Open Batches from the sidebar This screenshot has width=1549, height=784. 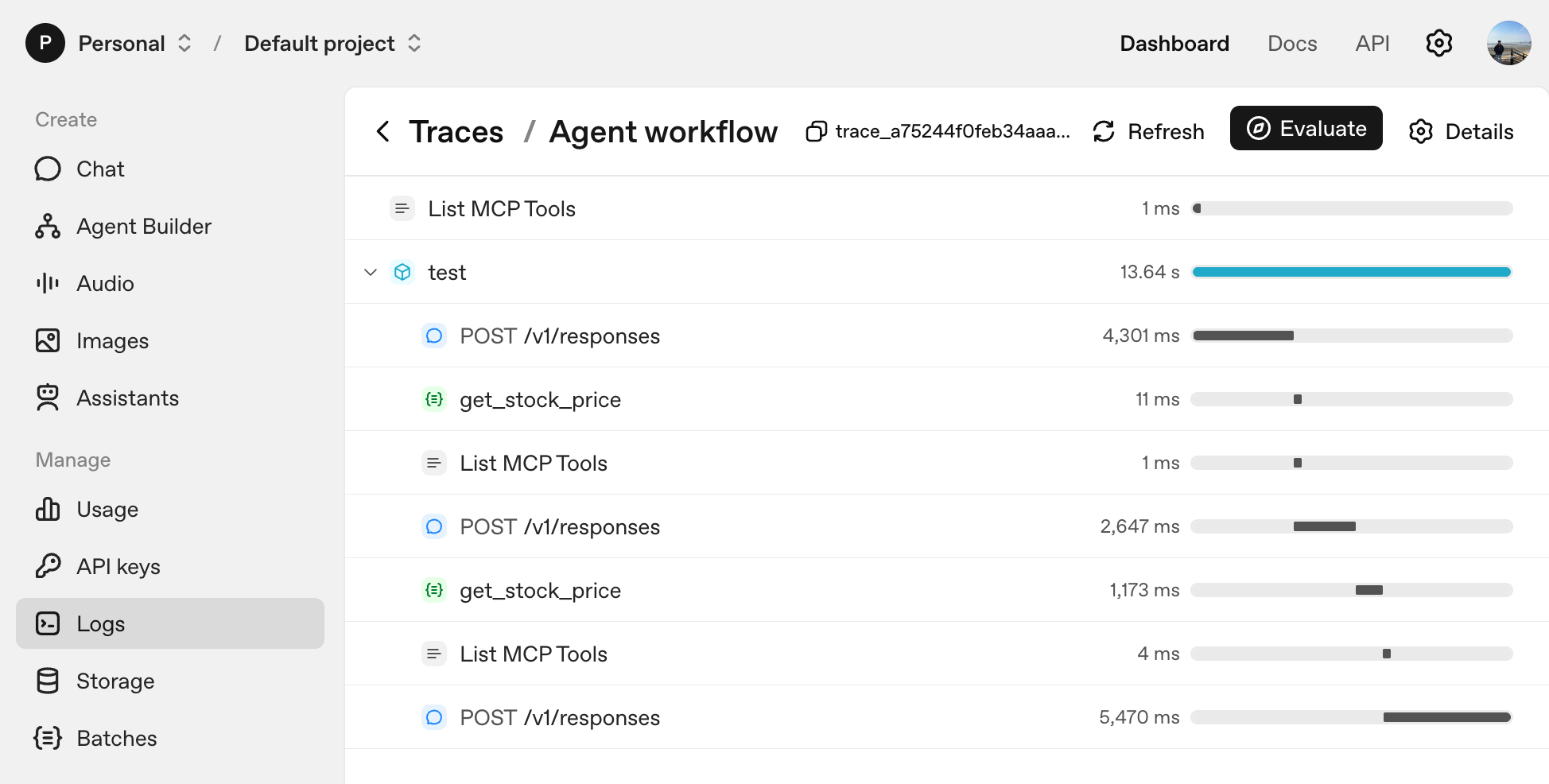[116, 739]
